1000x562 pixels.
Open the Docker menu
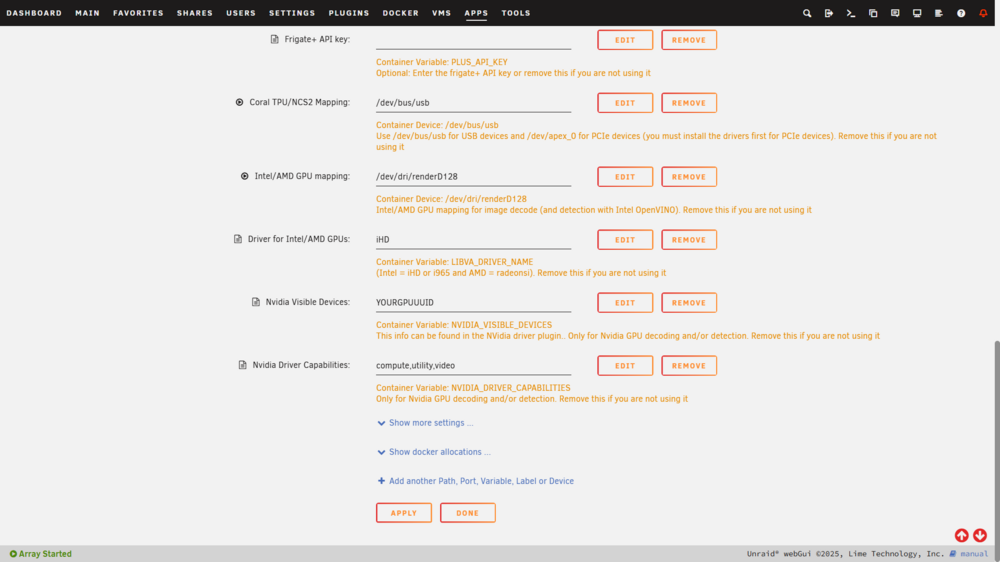tap(401, 13)
